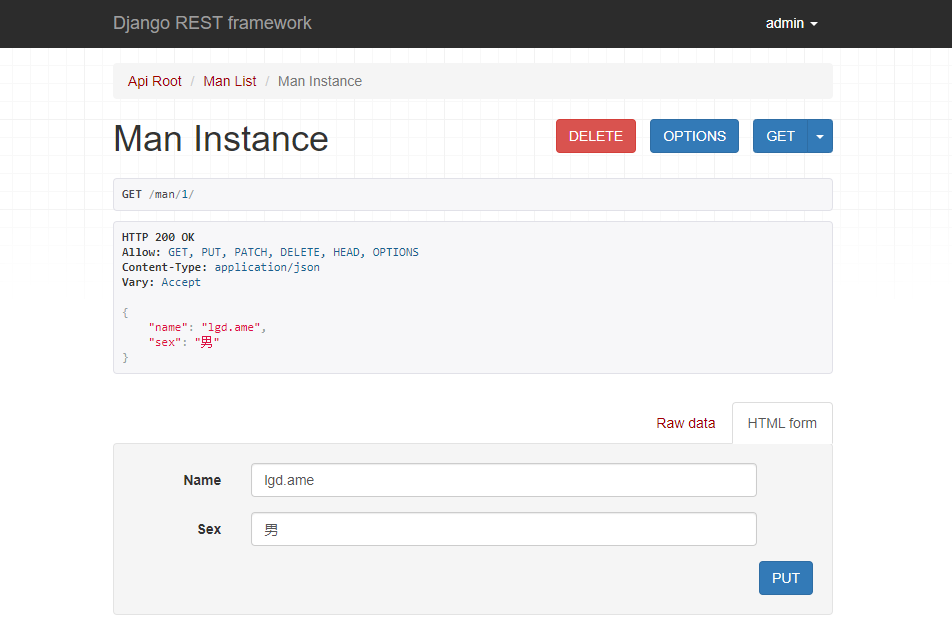The image size is (952, 621).
Task: Submit the form with the PUT button
Action: (785, 577)
